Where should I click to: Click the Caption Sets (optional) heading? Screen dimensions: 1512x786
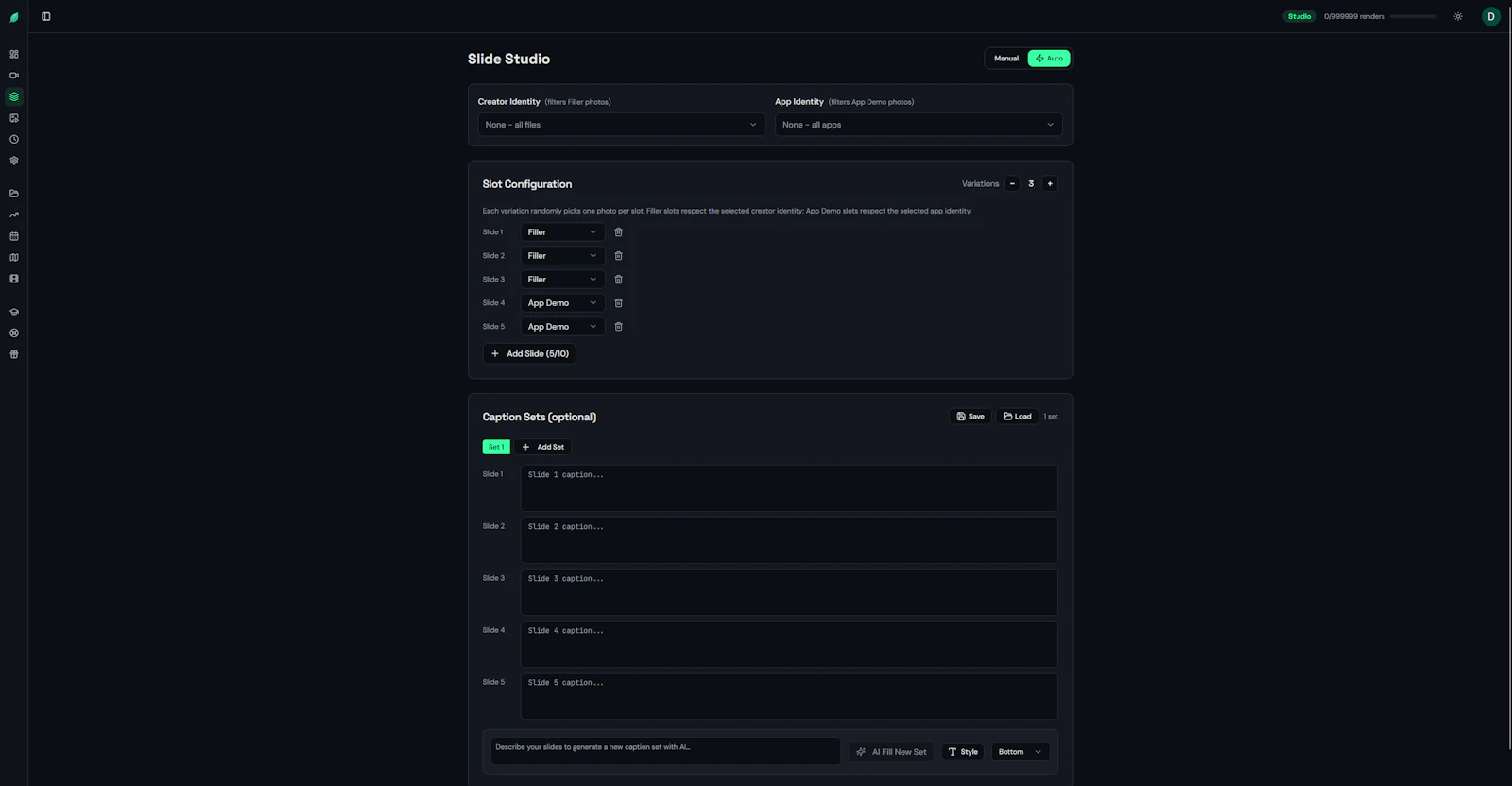(540, 417)
